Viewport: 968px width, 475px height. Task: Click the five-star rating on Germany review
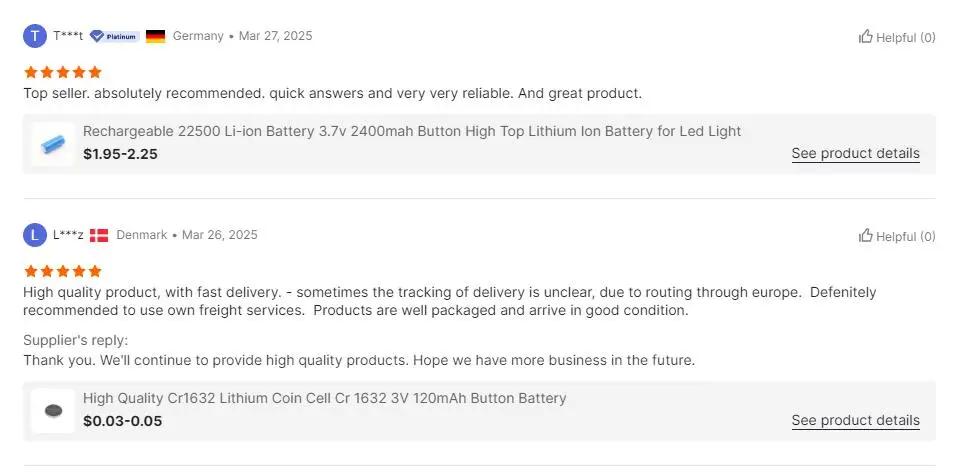(63, 72)
